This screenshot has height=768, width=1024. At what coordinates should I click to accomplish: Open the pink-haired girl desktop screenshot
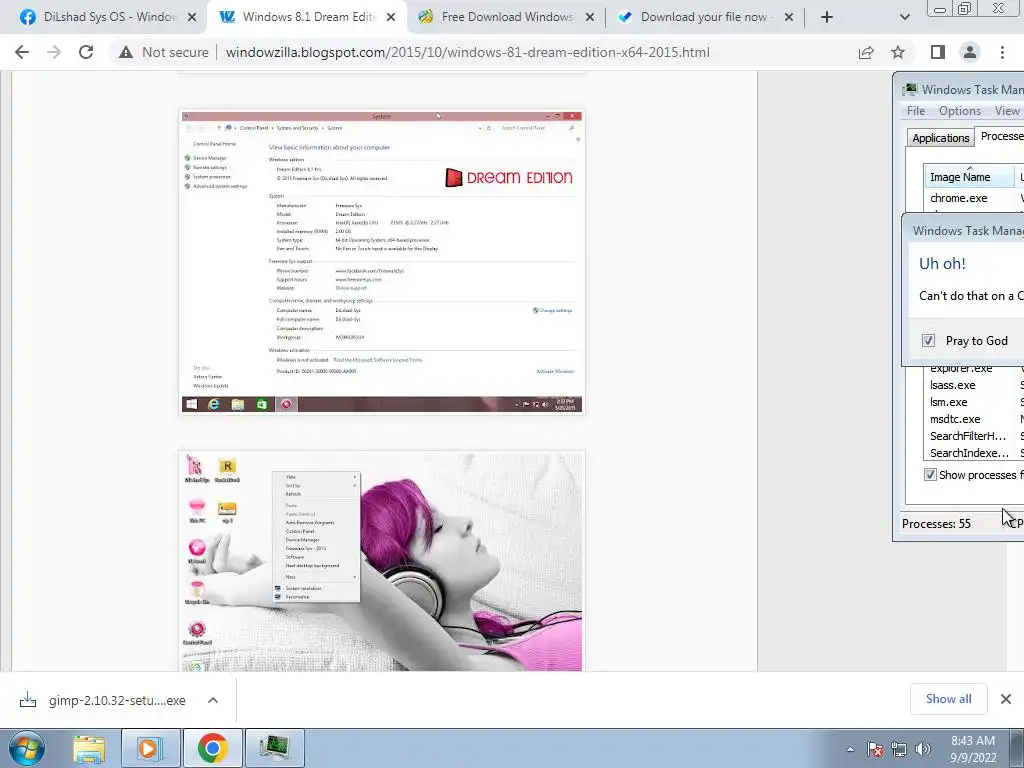[382, 561]
